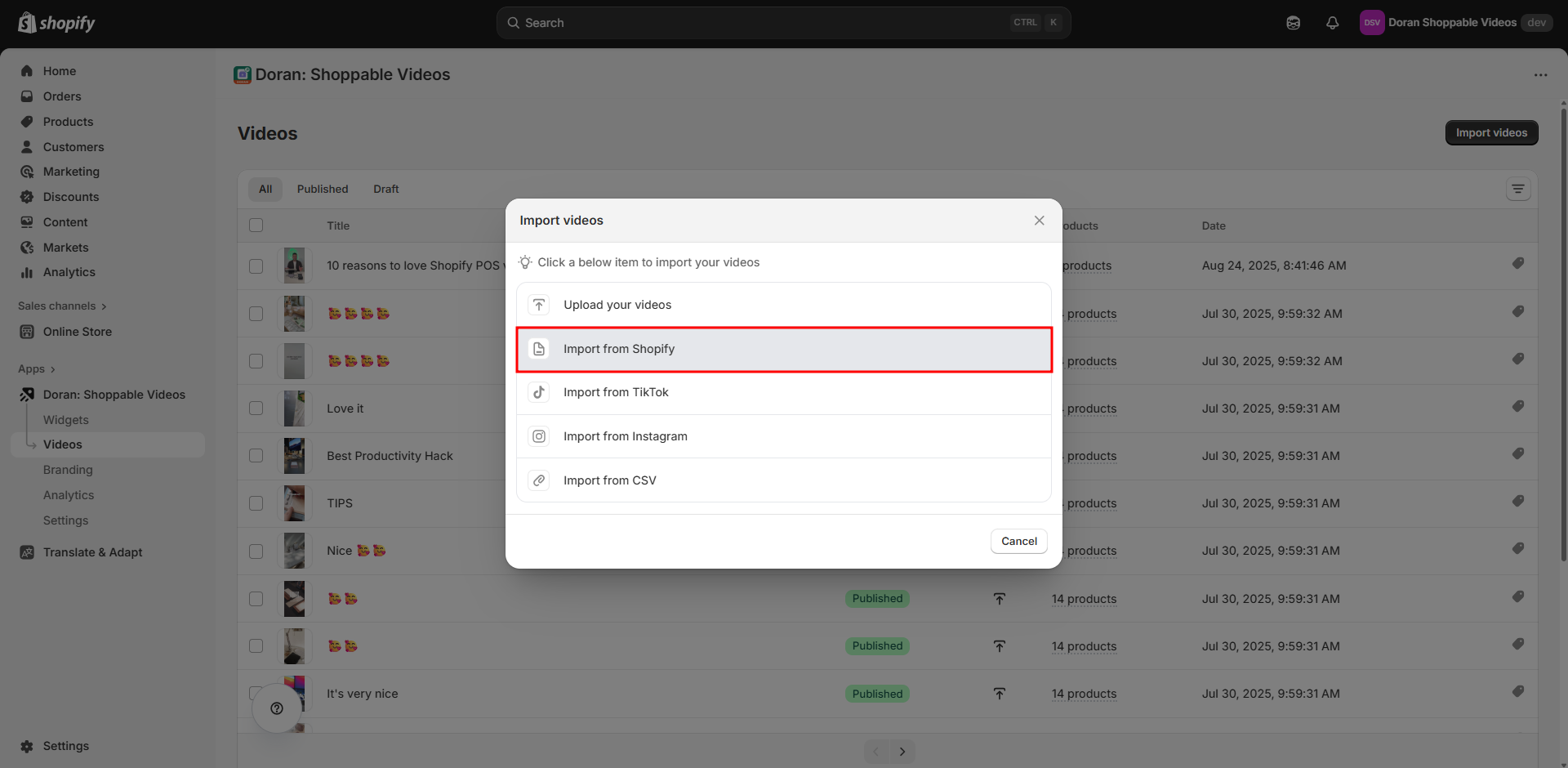The width and height of the screenshot is (1568, 768).
Task: Check the 'Love it' row checkbox
Action: (256, 409)
